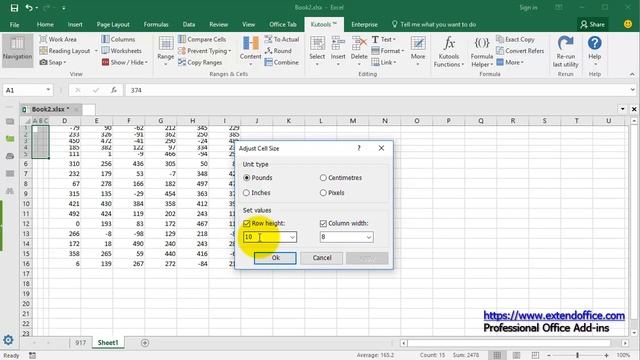Re-run last utility

(565, 51)
